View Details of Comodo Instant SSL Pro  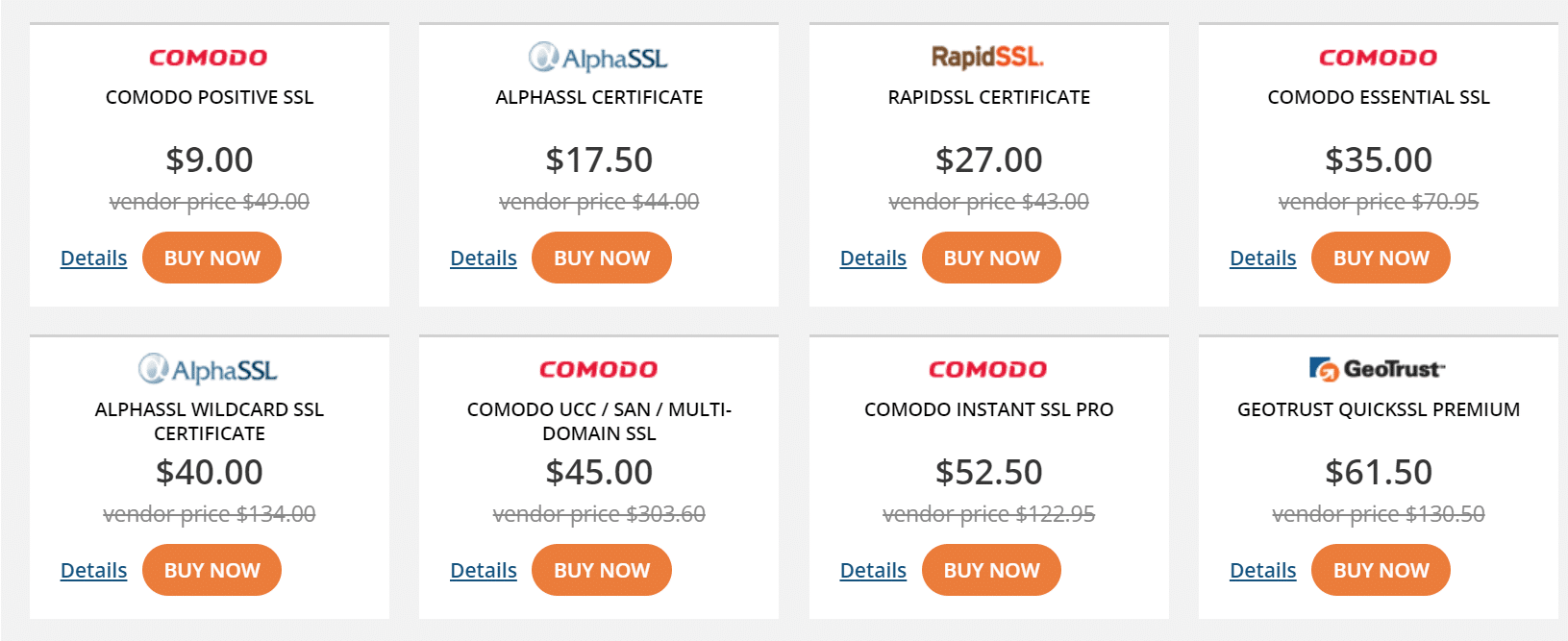[873, 570]
